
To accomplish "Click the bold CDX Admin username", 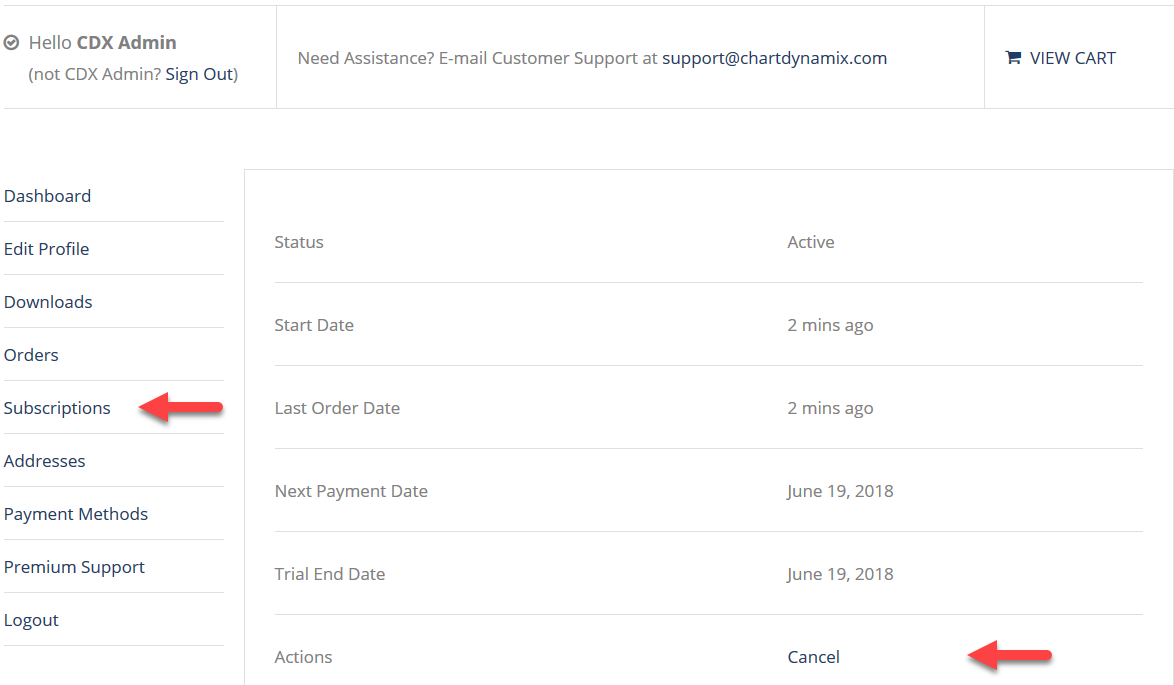I will coord(126,43).
